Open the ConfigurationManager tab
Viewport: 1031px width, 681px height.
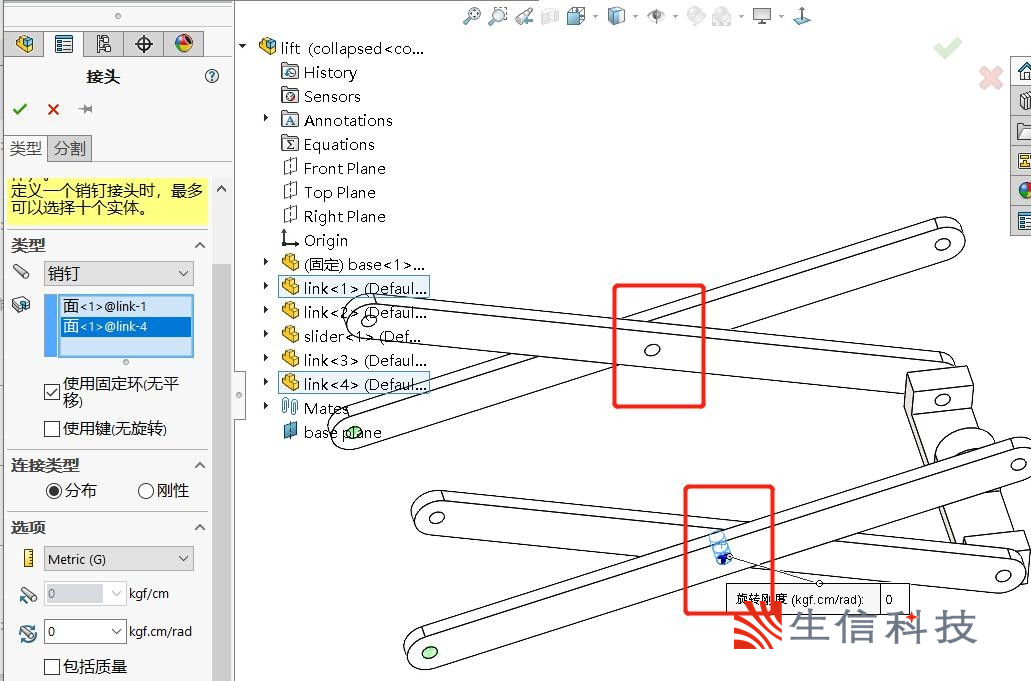(x=103, y=44)
